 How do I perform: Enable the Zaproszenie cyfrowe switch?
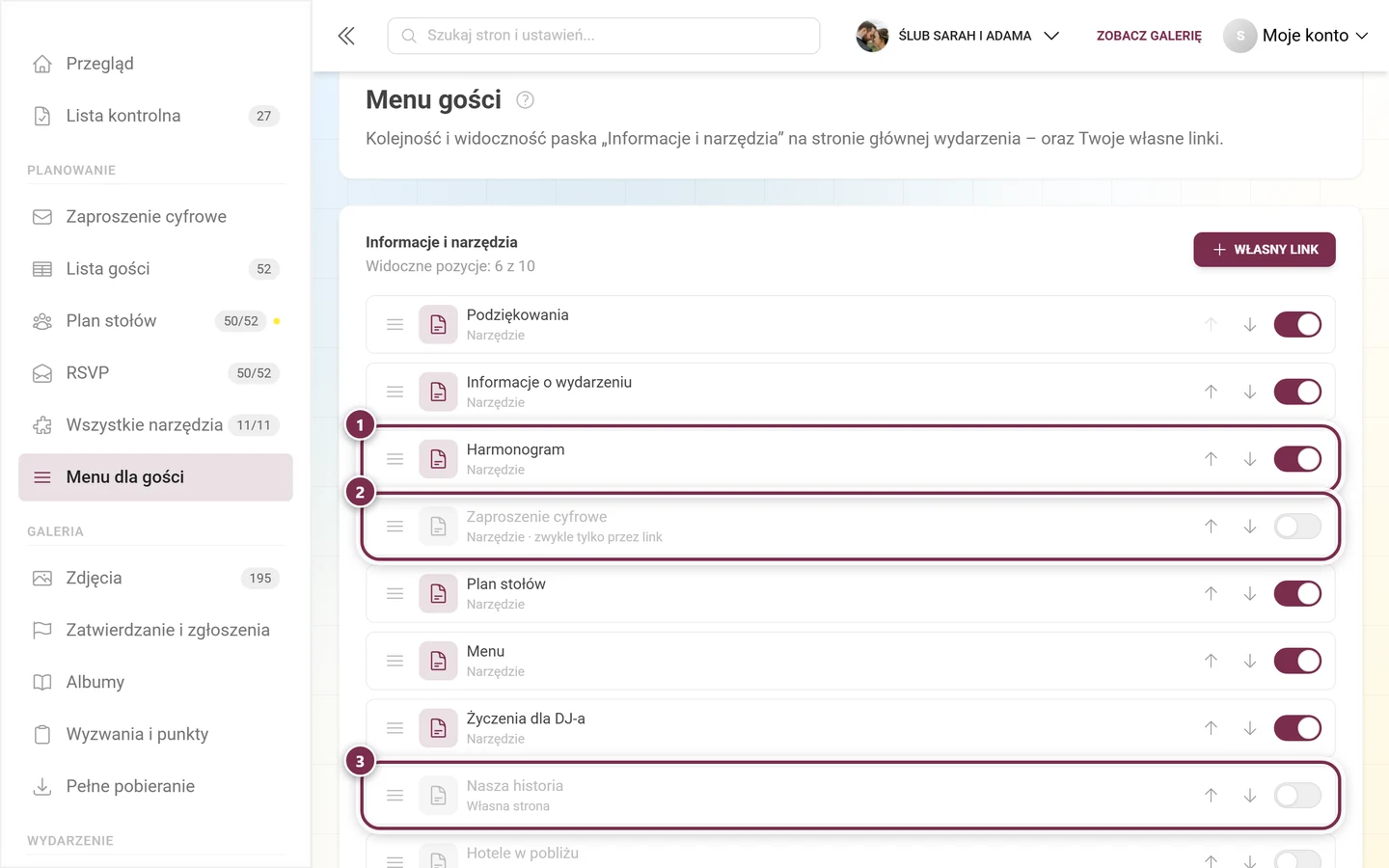pos(1297,527)
